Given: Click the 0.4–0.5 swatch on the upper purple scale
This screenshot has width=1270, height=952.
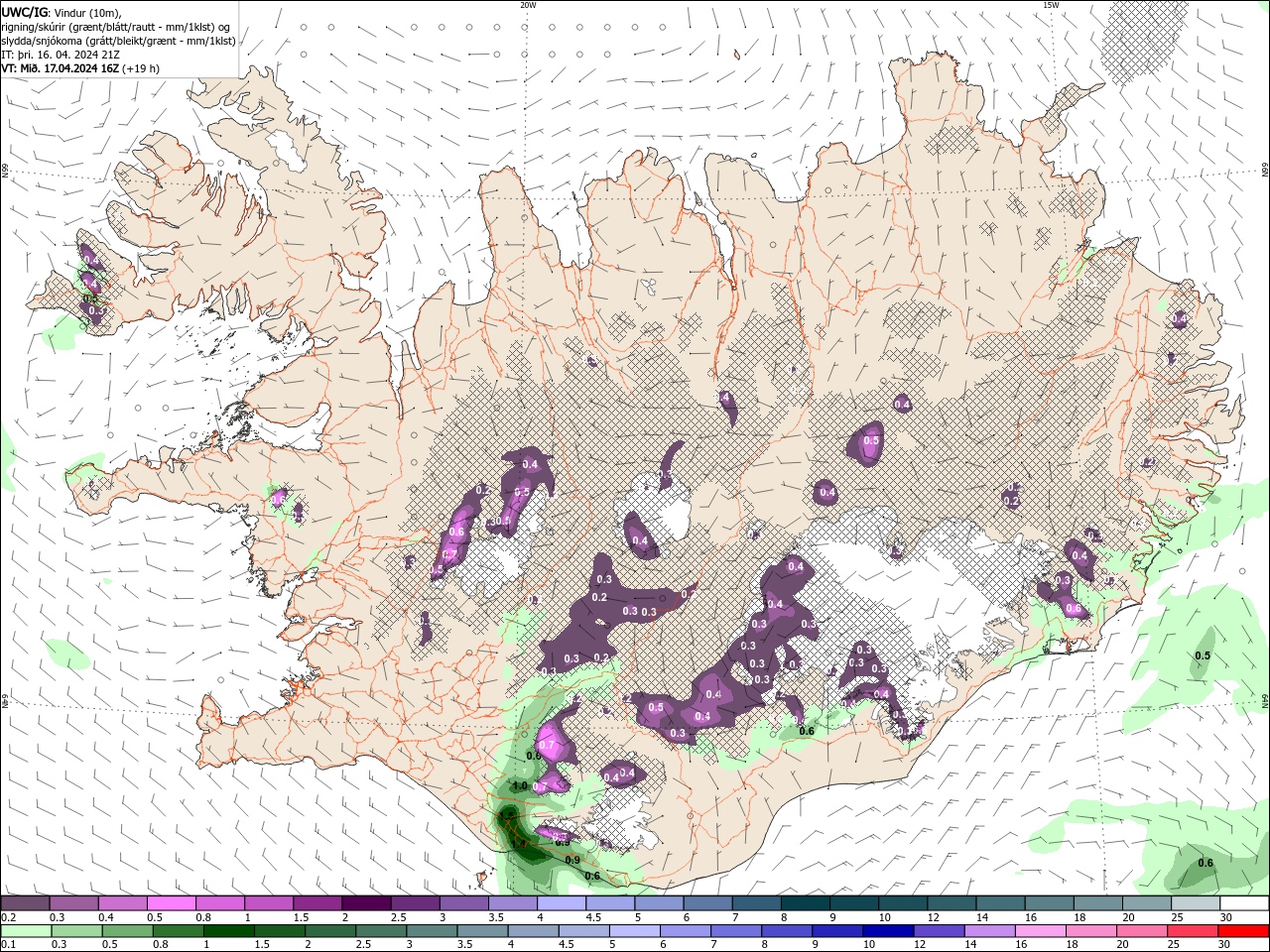Looking at the screenshot, I should point(122,903).
